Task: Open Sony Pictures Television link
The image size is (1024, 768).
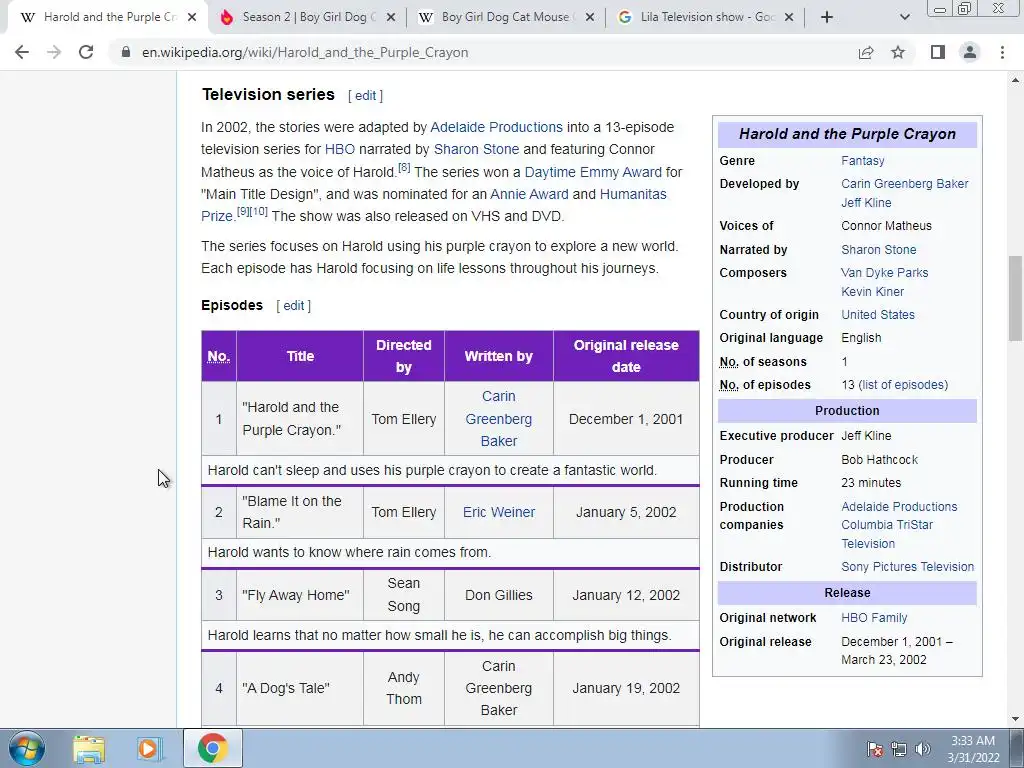Action: (x=907, y=567)
